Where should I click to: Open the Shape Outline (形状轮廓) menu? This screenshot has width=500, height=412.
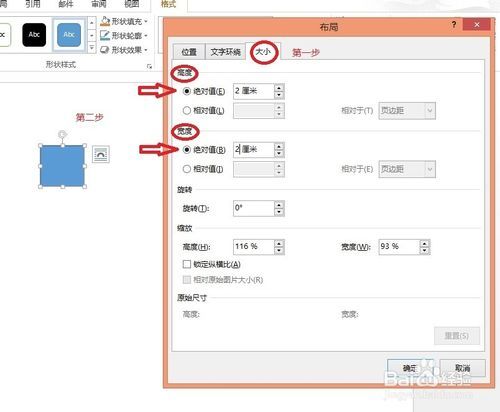pos(124,36)
